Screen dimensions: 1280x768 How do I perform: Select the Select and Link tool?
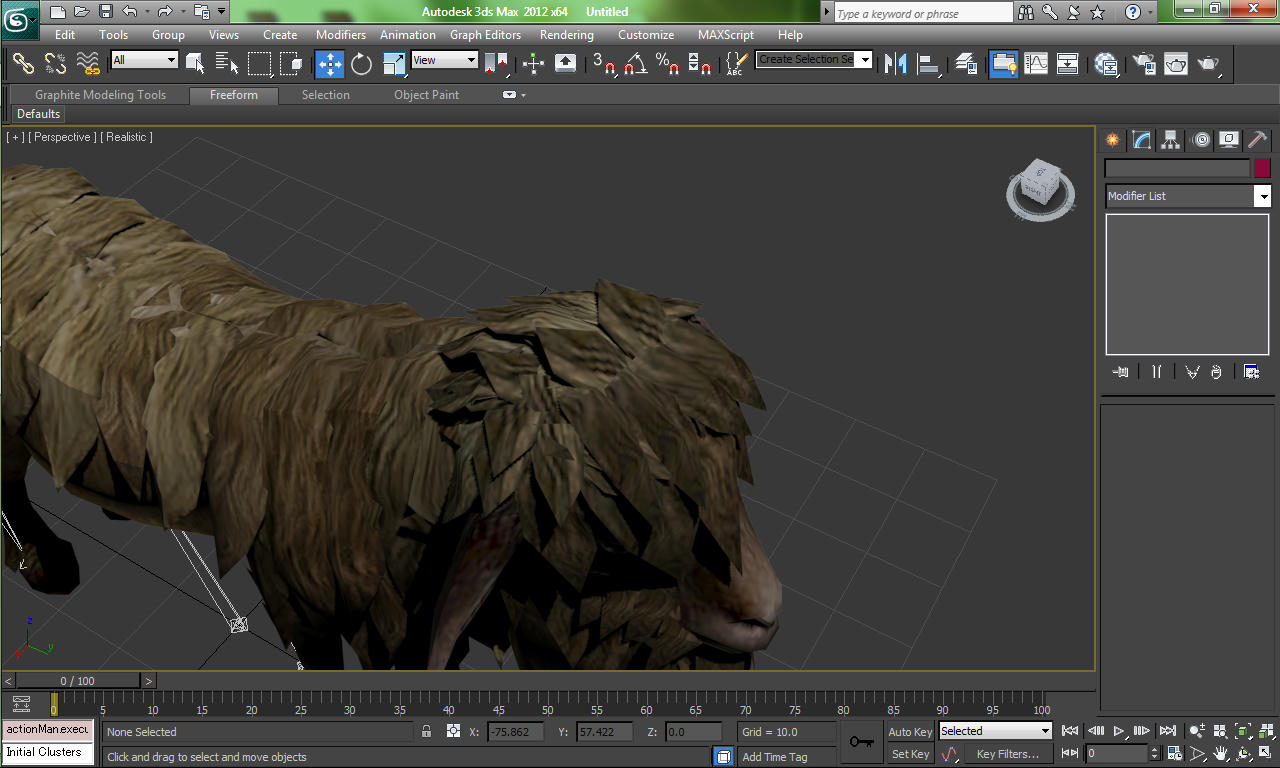(23, 63)
